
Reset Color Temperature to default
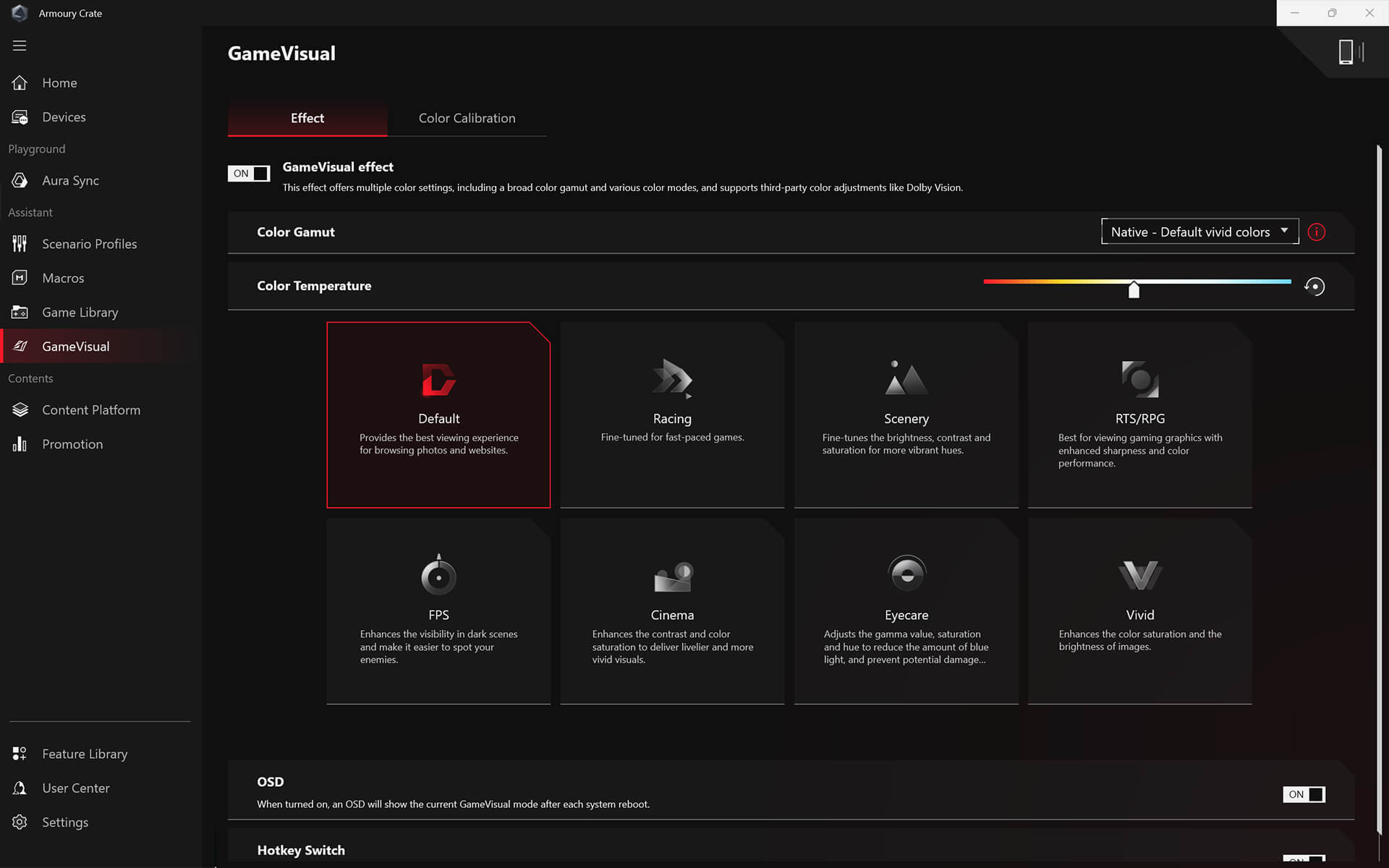(1315, 285)
